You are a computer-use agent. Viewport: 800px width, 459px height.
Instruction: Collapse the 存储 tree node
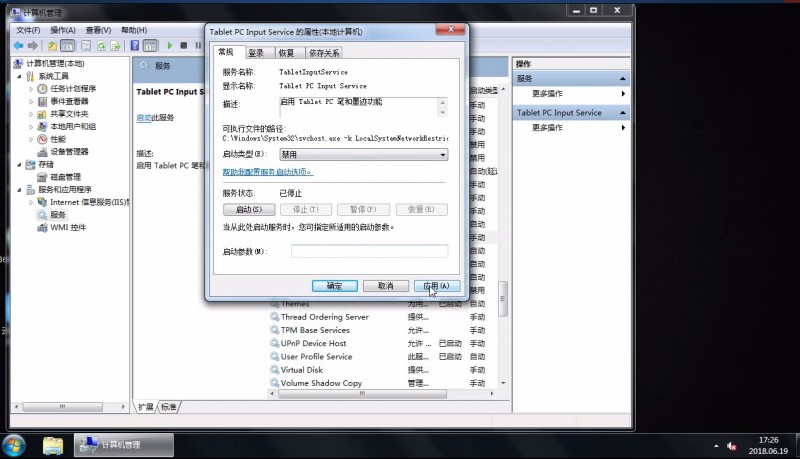19,164
